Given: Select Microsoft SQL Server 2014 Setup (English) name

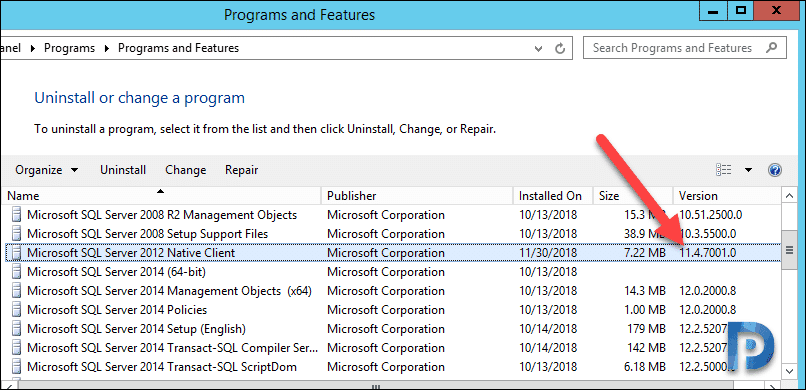Looking at the screenshot, I should pyautogui.click(x=136, y=329).
